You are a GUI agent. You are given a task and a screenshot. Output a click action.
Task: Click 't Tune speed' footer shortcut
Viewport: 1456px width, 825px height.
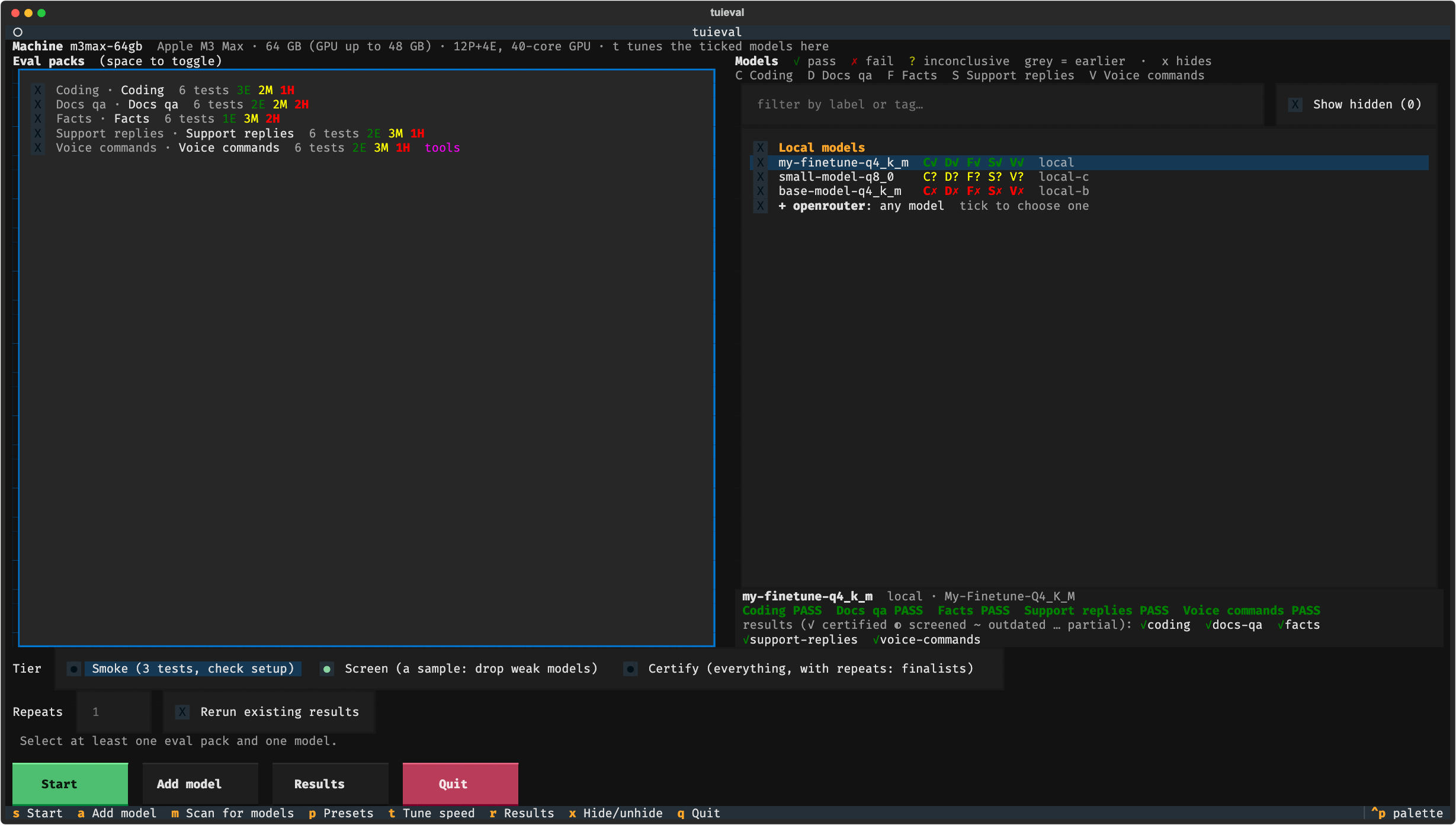click(x=431, y=813)
